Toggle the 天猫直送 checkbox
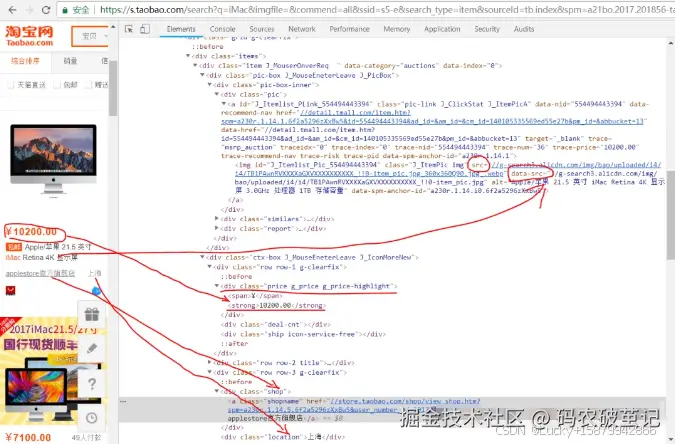675x444 pixels. tap(10, 85)
